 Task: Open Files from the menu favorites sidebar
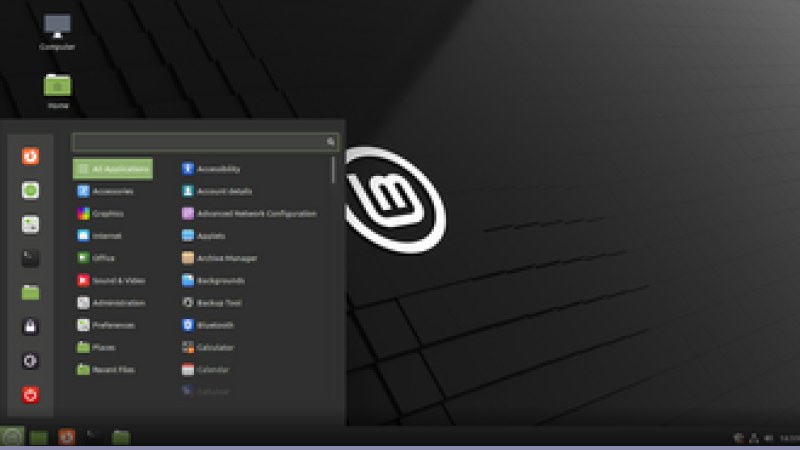(x=30, y=292)
